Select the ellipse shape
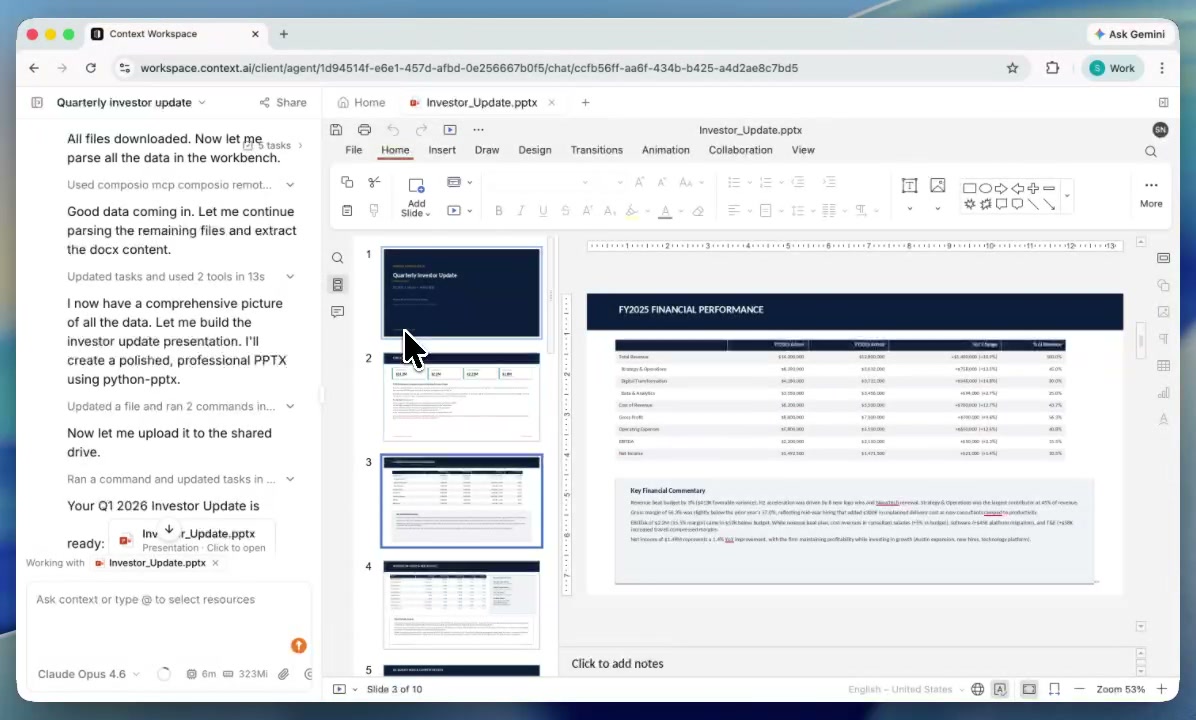 click(985, 188)
